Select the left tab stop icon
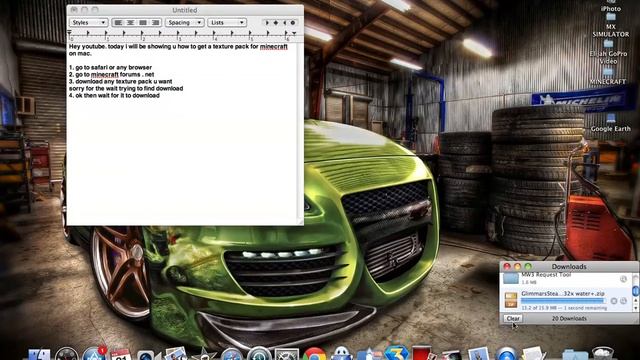The image size is (640, 360). [x=267, y=23]
